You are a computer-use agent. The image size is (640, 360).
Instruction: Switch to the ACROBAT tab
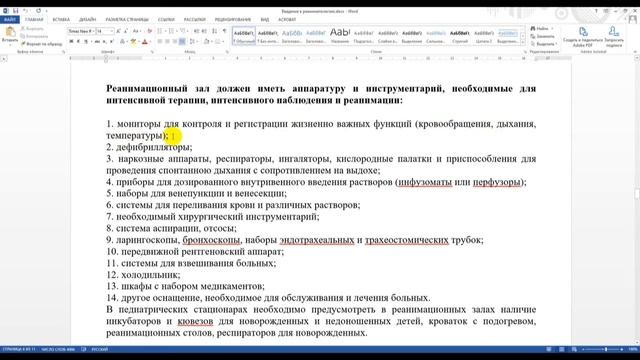tap(287, 19)
